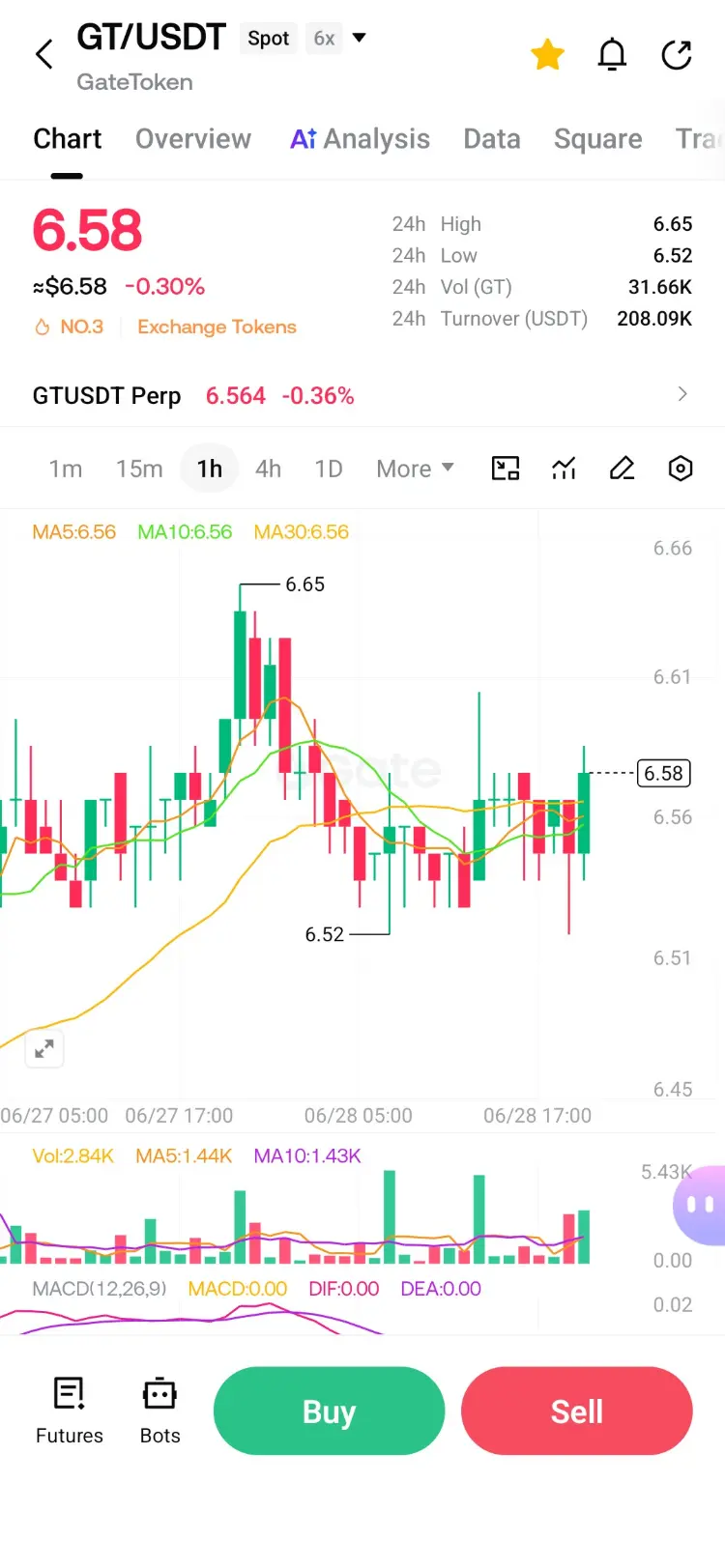Tap the DEA:0.00 label
Viewport: 725px width, 1568px height.
pyautogui.click(x=441, y=1289)
